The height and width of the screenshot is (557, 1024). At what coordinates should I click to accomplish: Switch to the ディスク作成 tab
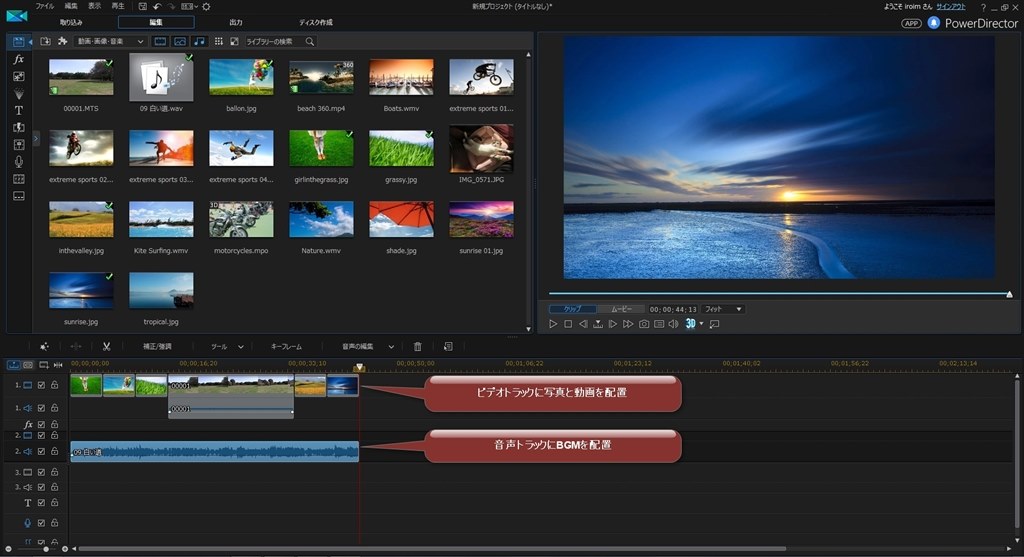coord(316,22)
